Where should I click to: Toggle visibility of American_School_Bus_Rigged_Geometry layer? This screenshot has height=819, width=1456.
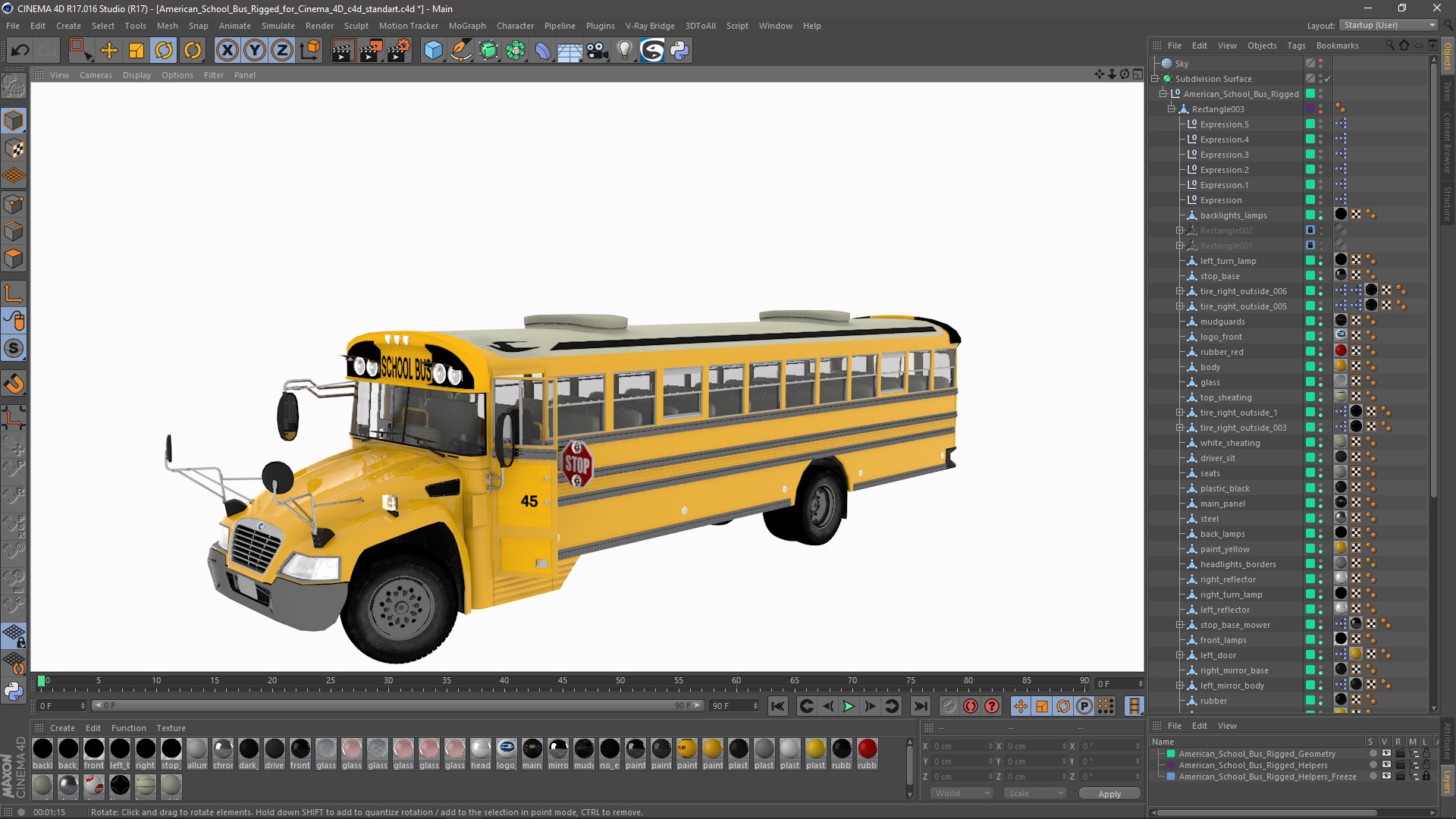pos(1387,754)
